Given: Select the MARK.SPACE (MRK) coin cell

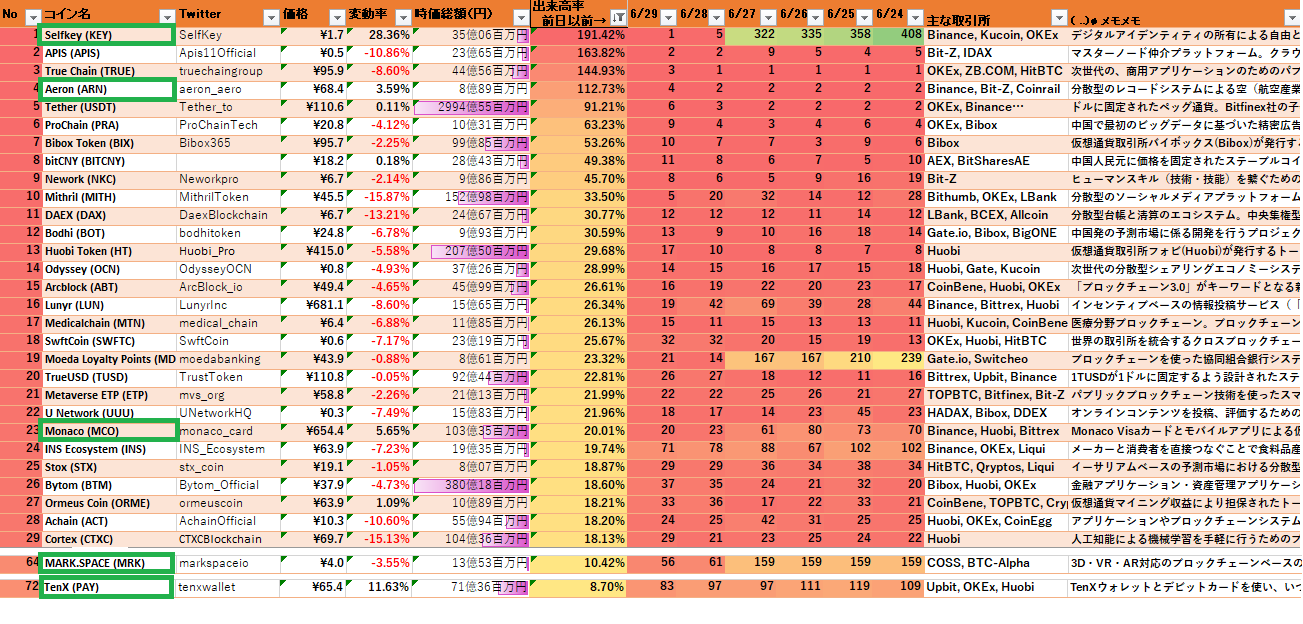Looking at the screenshot, I should click(108, 563).
